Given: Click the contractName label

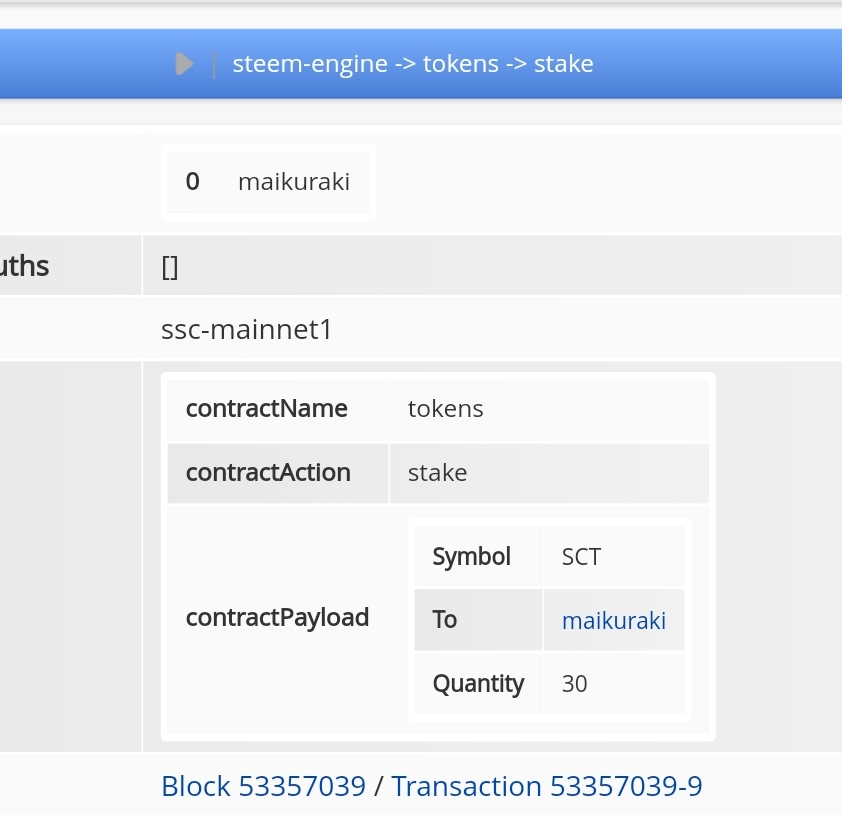Looking at the screenshot, I should 266,409.
